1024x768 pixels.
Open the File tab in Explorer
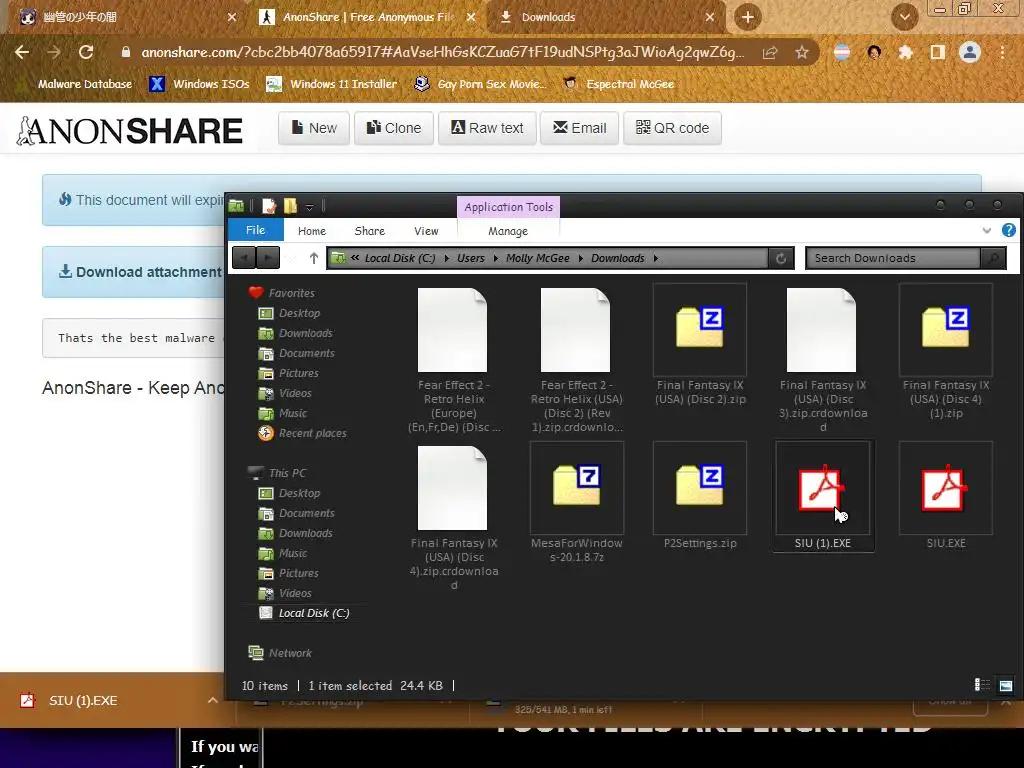pos(255,230)
